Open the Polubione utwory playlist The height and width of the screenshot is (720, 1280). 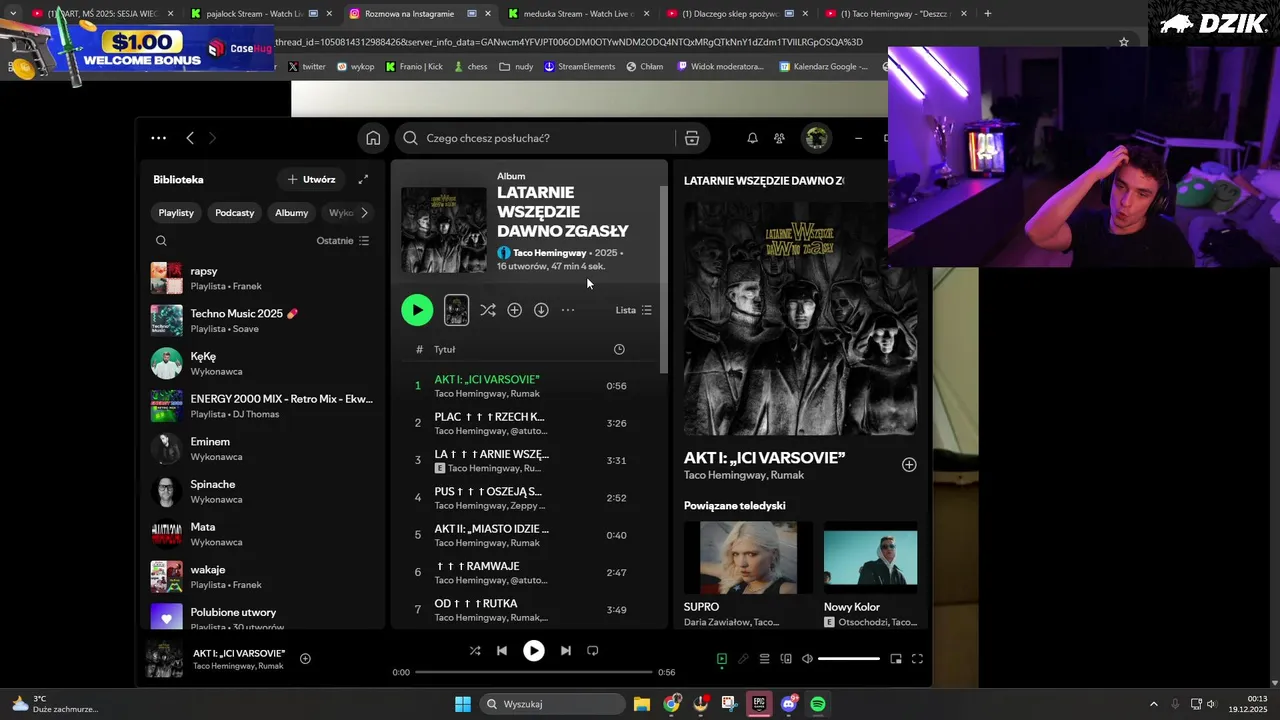(262, 616)
